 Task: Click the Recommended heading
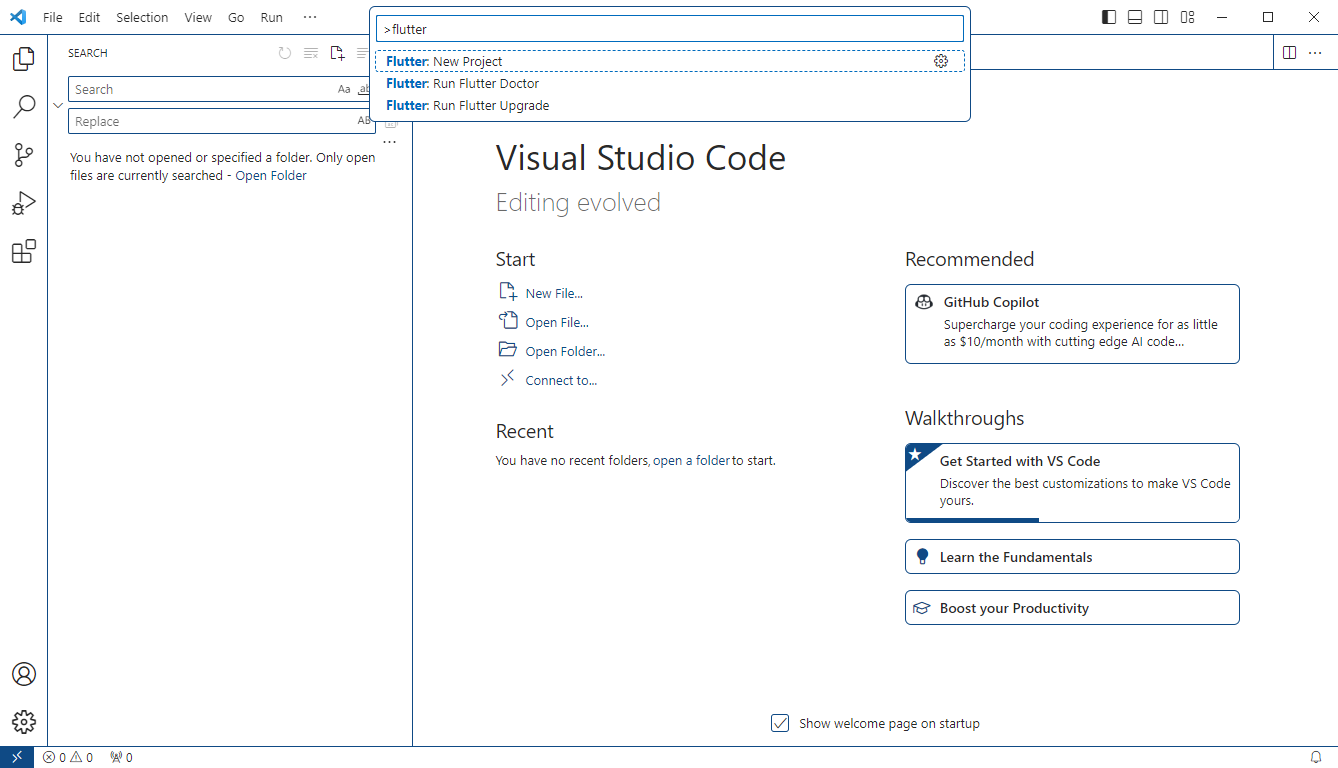click(969, 259)
